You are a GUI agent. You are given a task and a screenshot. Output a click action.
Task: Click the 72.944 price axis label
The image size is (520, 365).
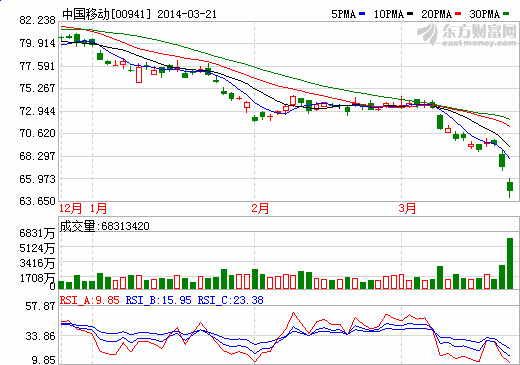tap(37, 111)
